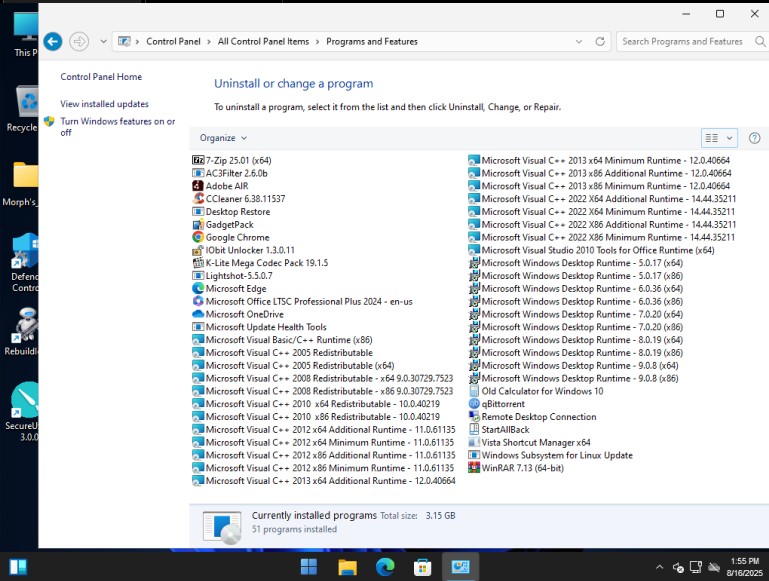The height and width of the screenshot is (581, 769).
Task: Open the recent locations chevron
Action: 103,42
